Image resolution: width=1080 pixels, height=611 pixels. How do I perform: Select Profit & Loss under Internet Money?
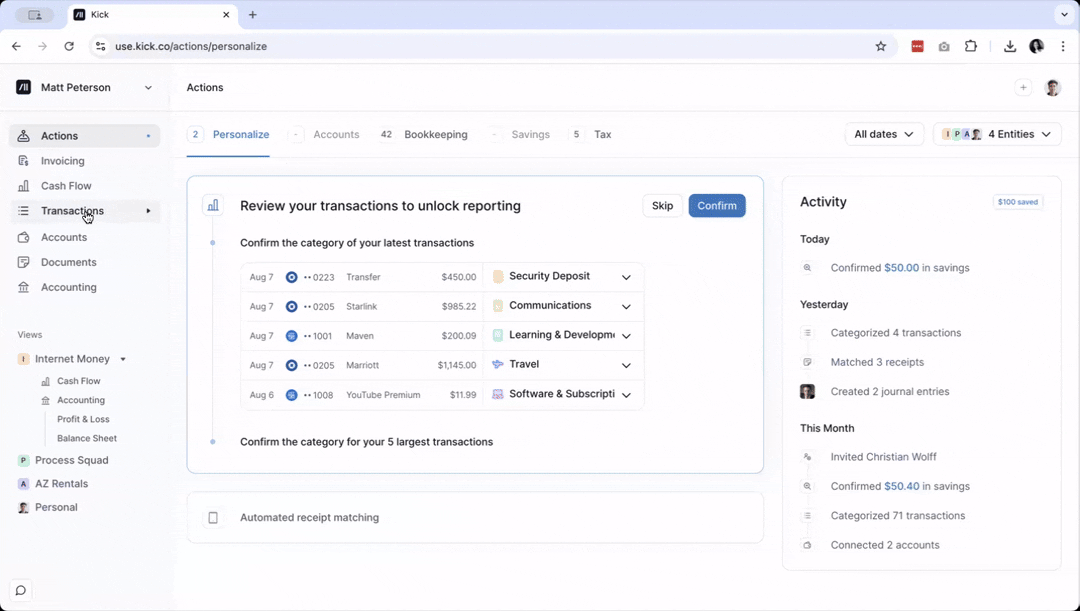(x=83, y=419)
